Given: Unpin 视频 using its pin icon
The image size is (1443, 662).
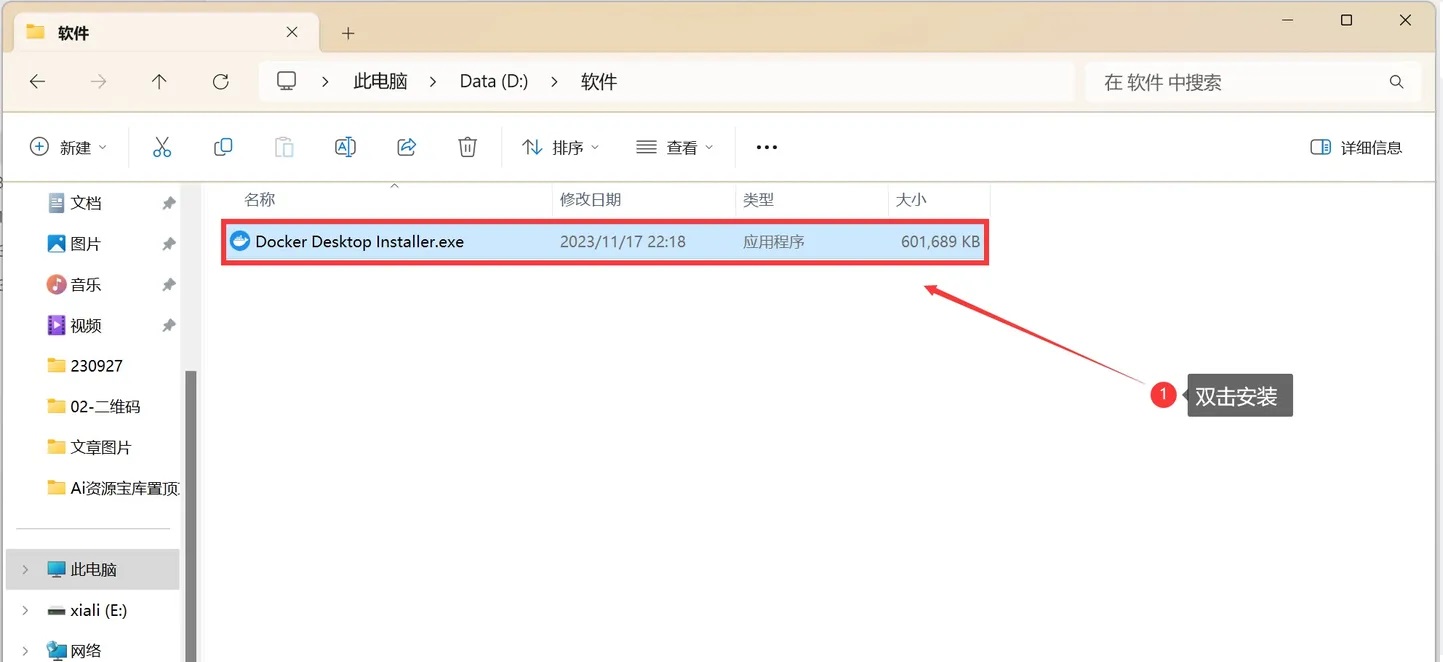Looking at the screenshot, I should (x=168, y=326).
